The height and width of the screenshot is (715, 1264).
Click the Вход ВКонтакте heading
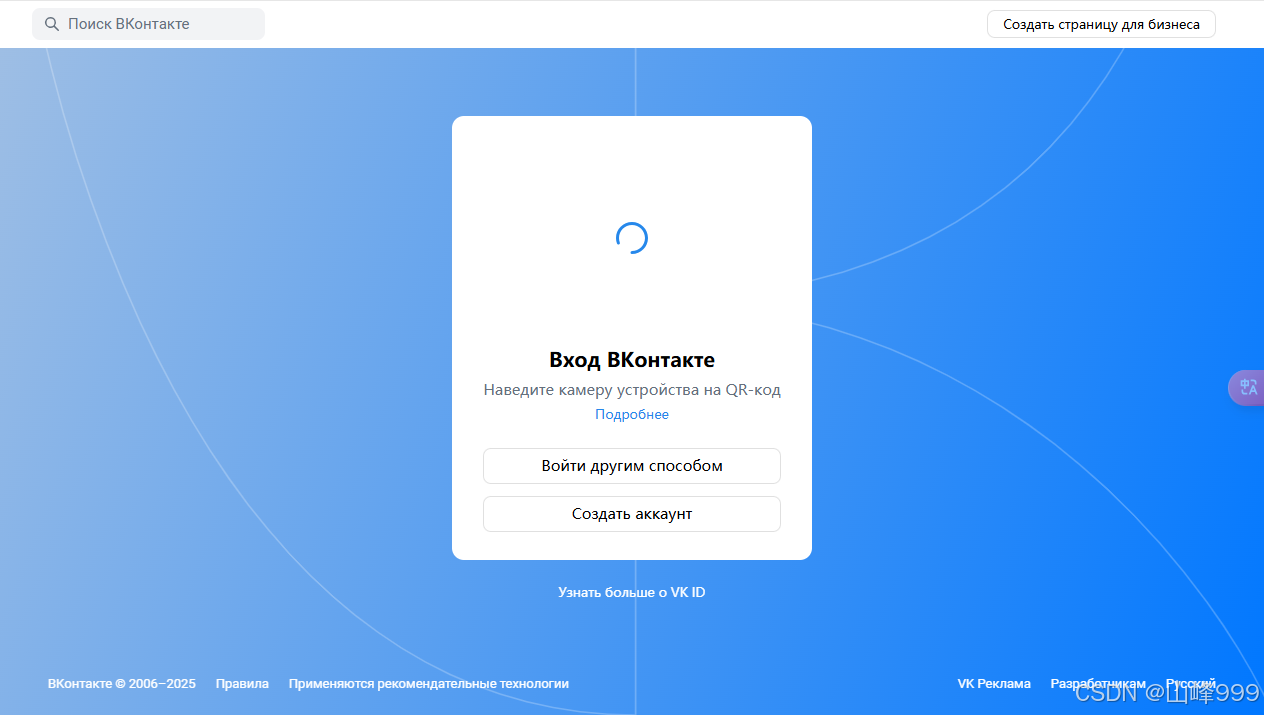(632, 360)
